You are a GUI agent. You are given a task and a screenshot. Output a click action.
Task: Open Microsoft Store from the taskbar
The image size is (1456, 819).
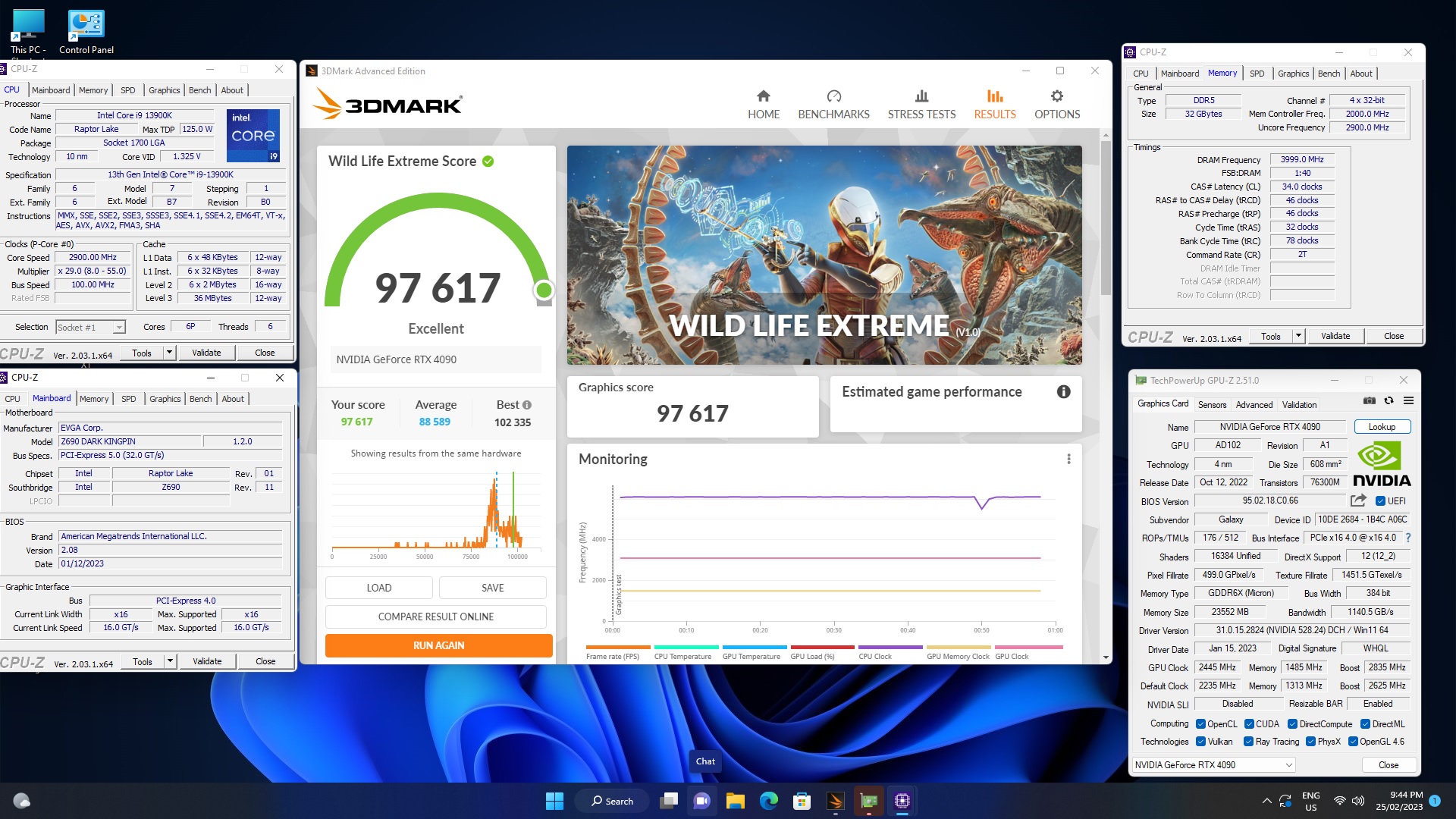click(x=802, y=801)
